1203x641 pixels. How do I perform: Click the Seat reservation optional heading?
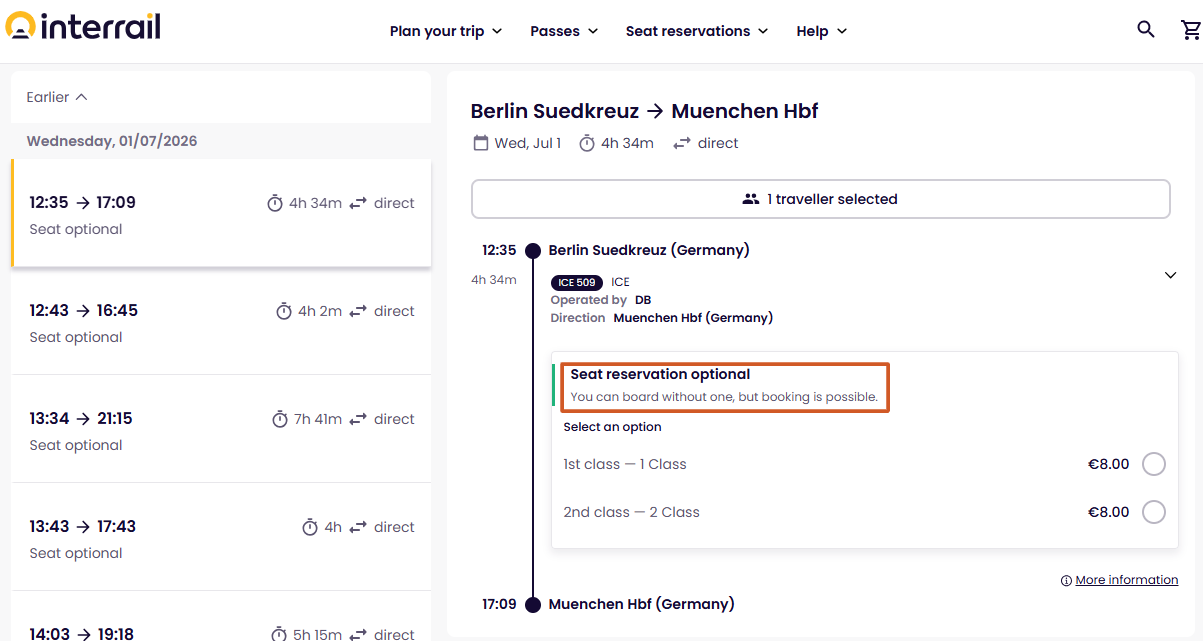click(x=660, y=374)
